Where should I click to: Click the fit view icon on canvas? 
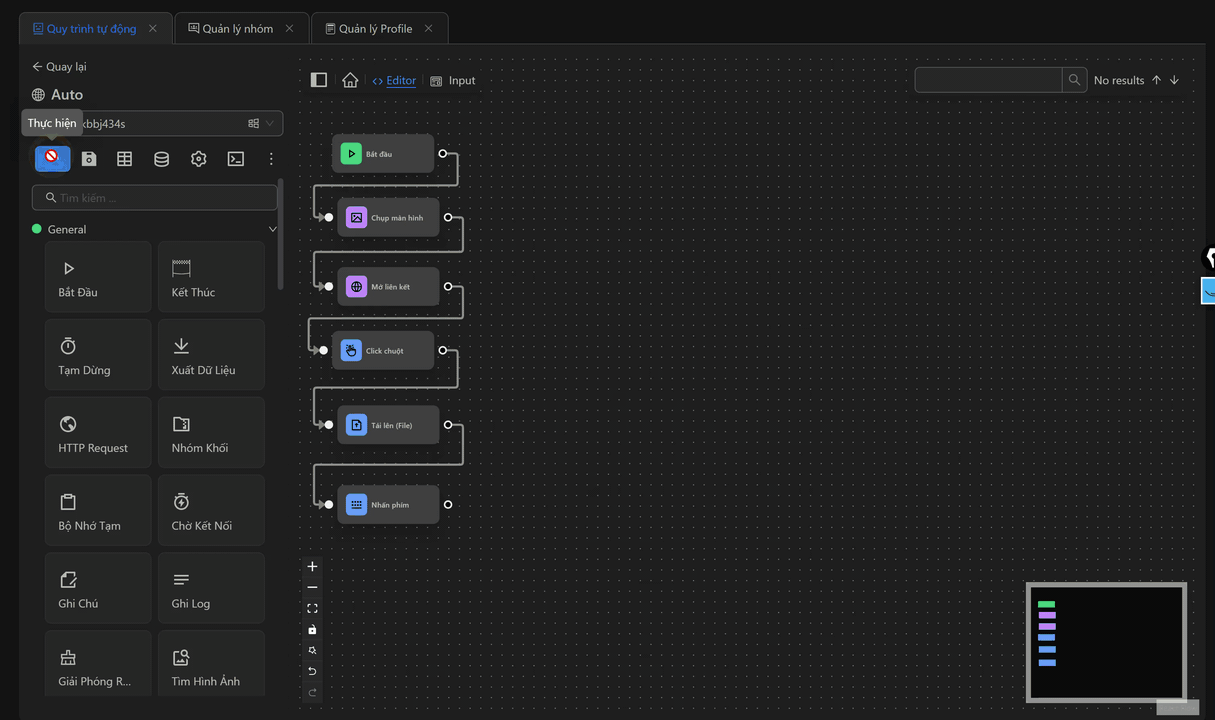tap(312, 608)
